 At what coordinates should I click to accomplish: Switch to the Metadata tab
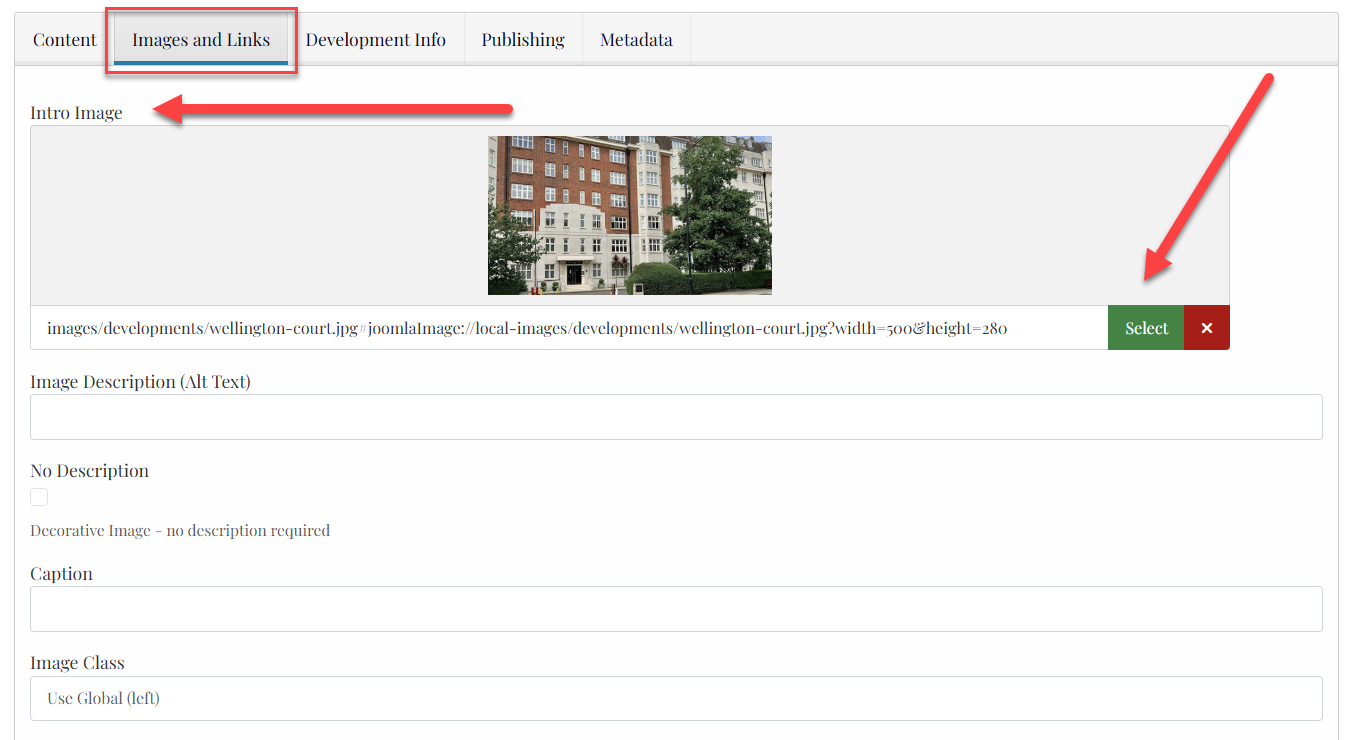pyautogui.click(x=636, y=40)
